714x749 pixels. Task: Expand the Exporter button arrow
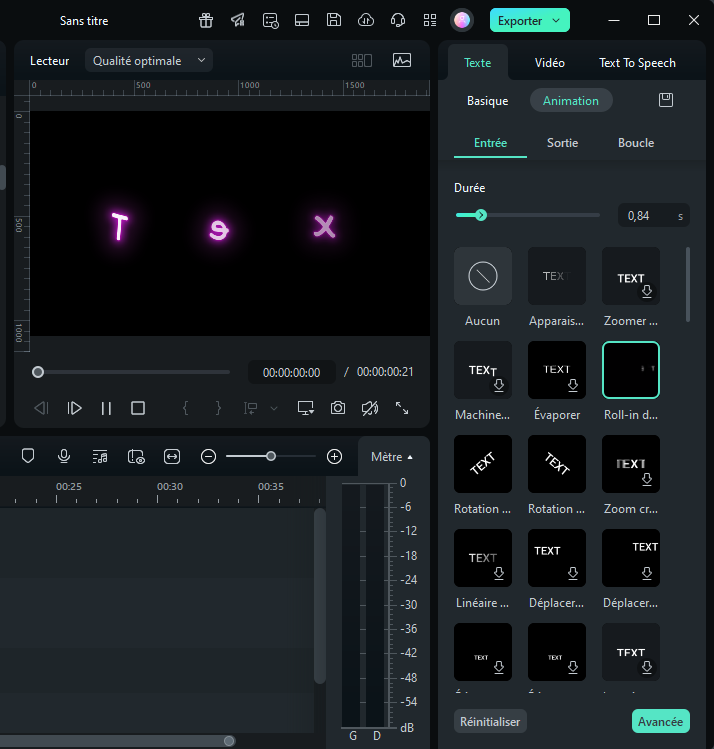tap(556, 21)
